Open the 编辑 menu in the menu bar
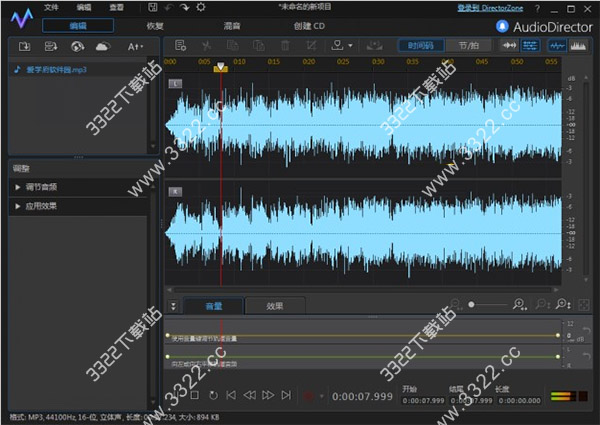The width and height of the screenshot is (600, 425). (x=84, y=7)
